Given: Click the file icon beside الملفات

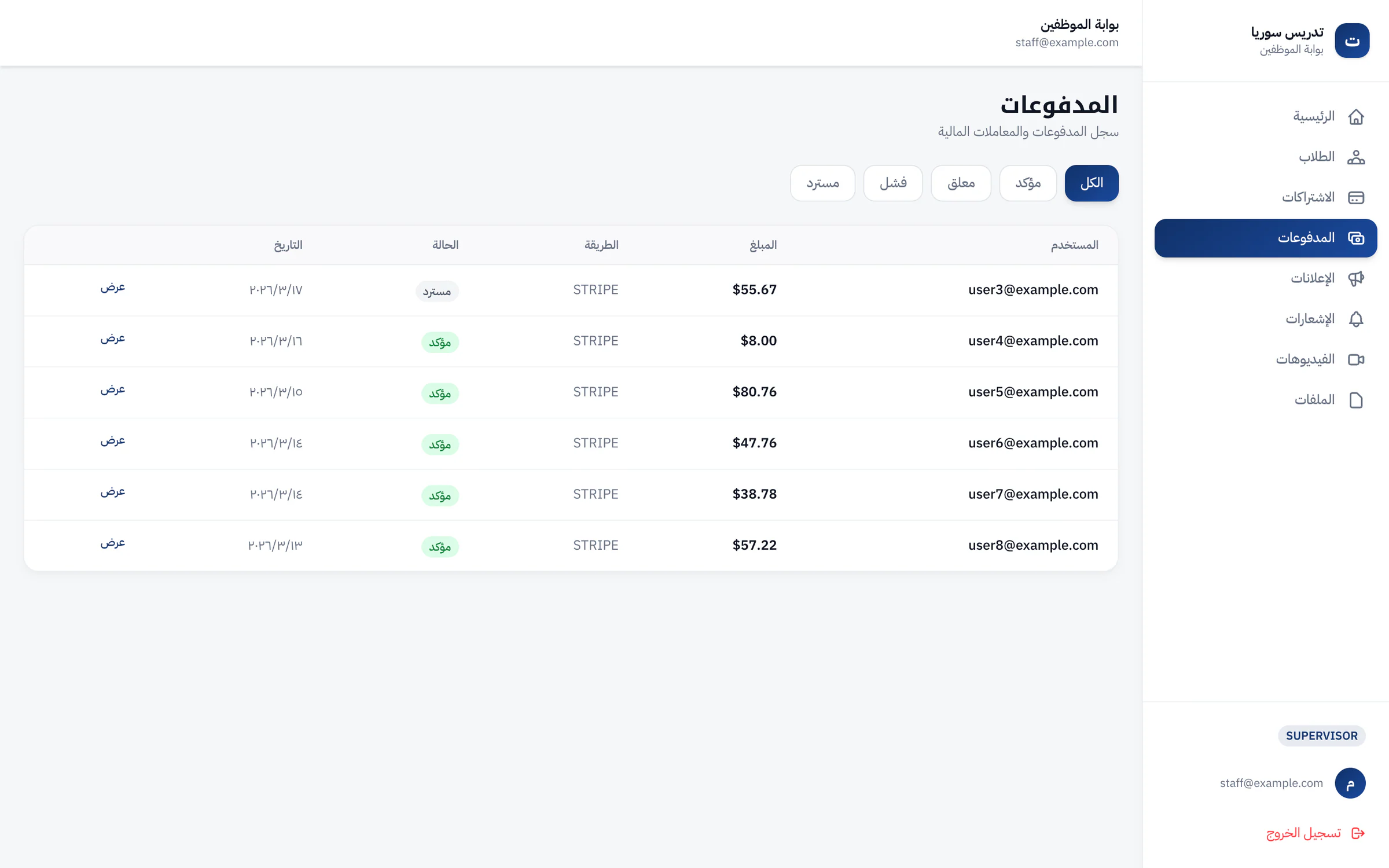Looking at the screenshot, I should (x=1355, y=400).
